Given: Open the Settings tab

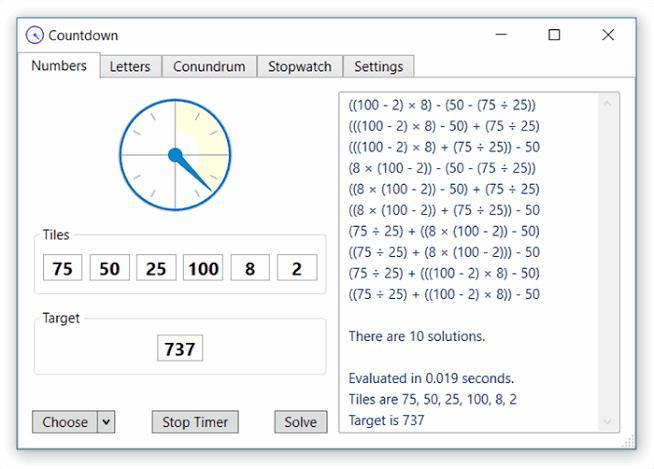Looking at the screenshot, I should (378, 66).
